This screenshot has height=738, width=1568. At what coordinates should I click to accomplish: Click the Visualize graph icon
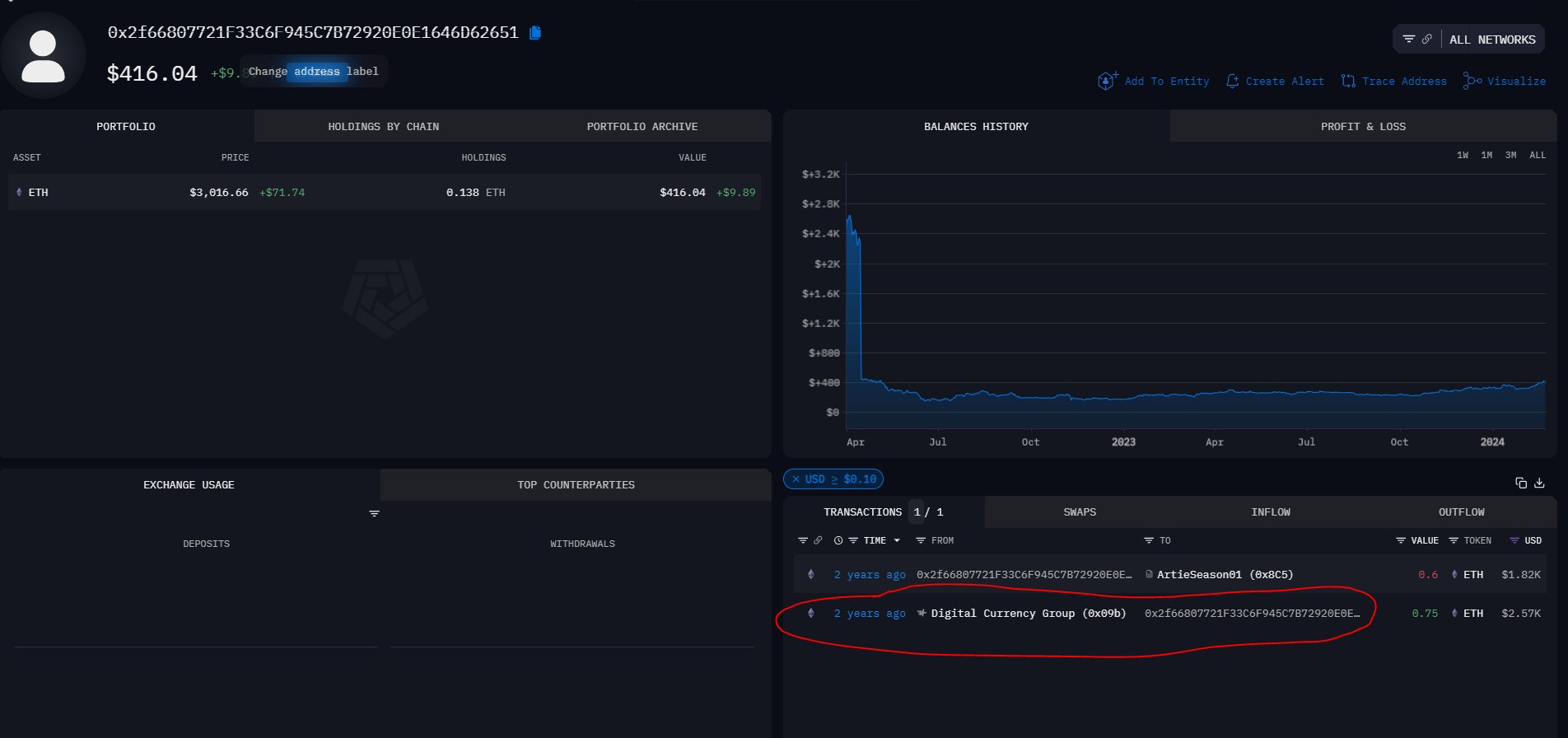[1472, 81]
